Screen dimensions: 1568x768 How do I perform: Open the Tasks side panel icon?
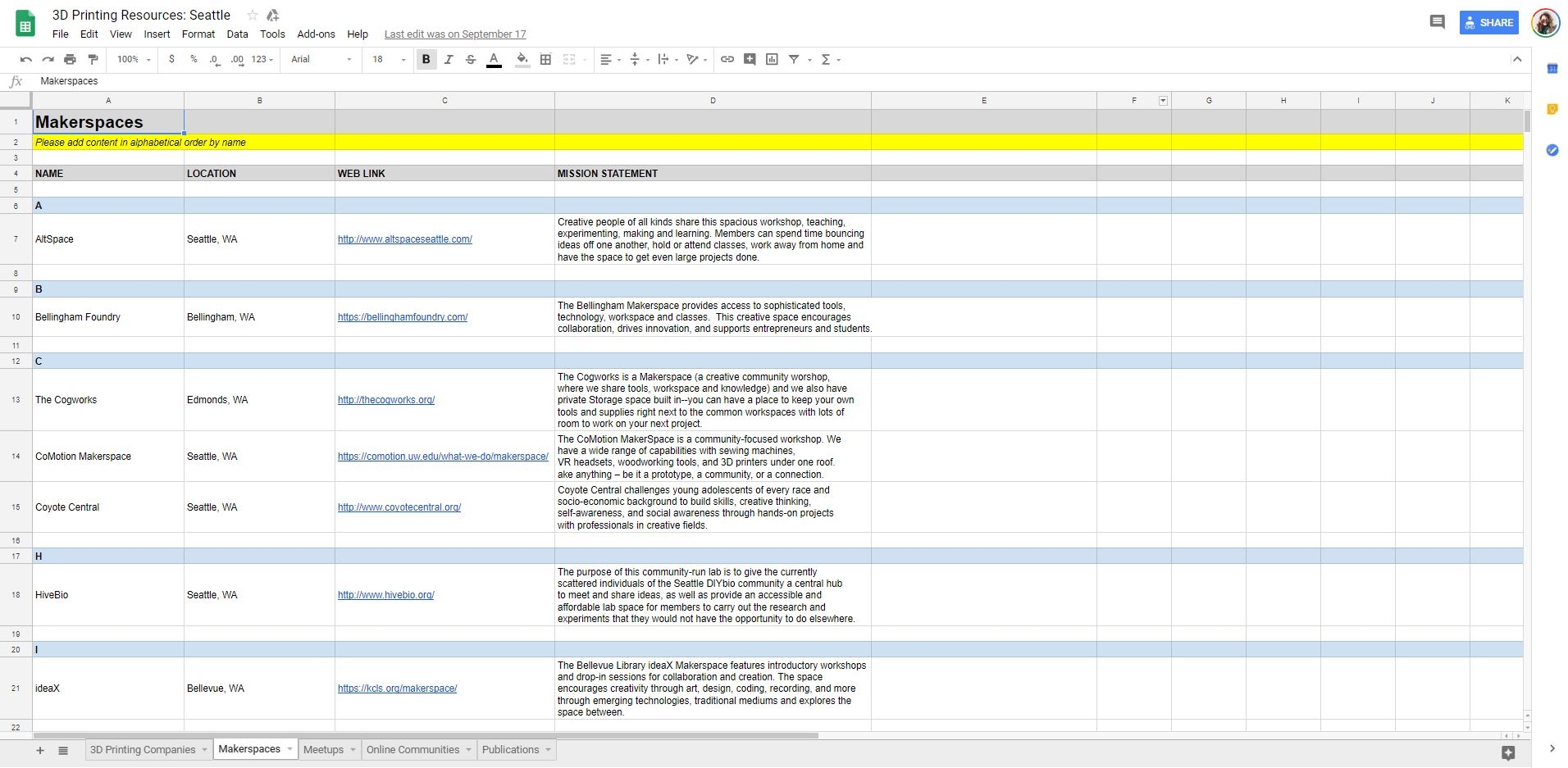coord(1552,150)
